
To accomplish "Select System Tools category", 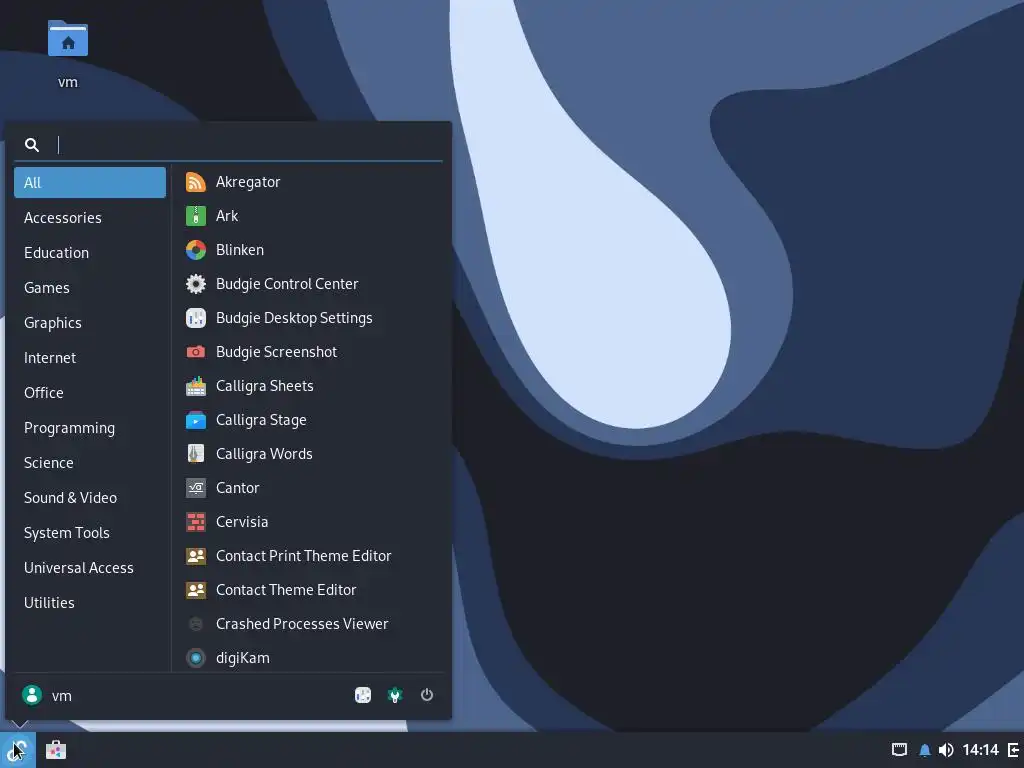I will point(90,533).
